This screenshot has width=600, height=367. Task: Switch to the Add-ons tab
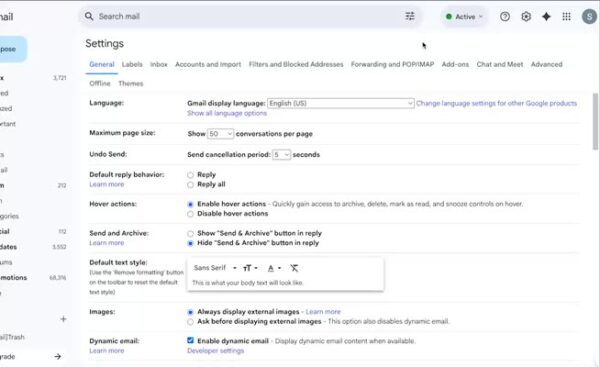pyautogui.click(x=455, y=64)
